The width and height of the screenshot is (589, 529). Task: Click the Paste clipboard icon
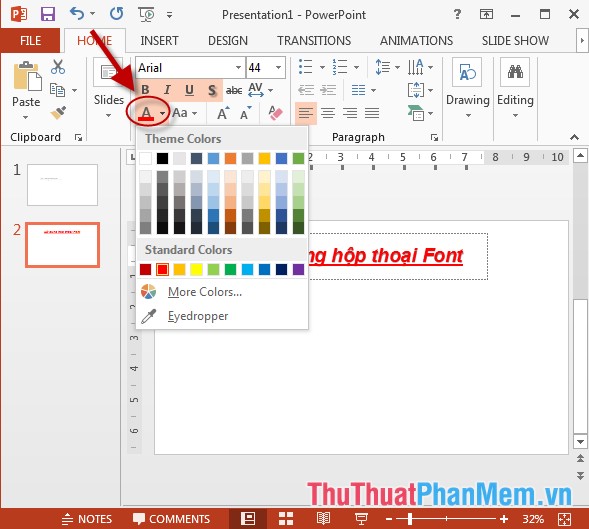(x=27, y=76)
